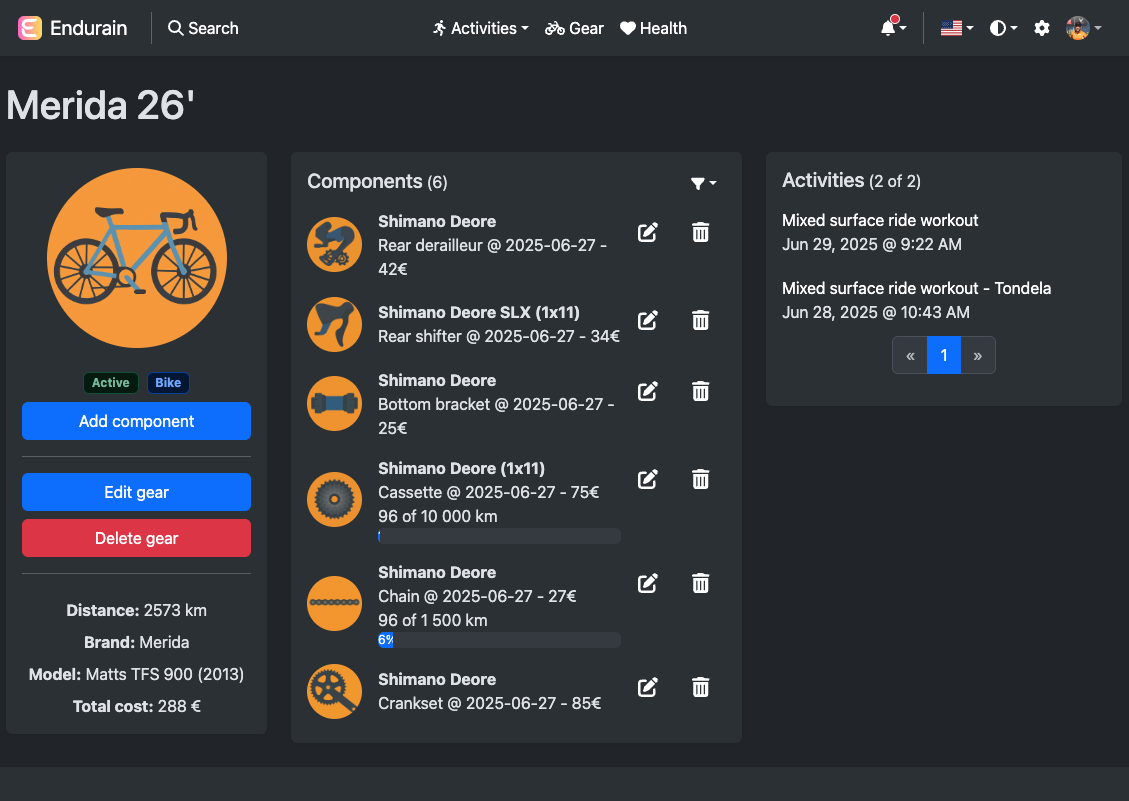Delete the chain component
Image resolution: width=1129 pixels, height=801 pixels.
700,583
